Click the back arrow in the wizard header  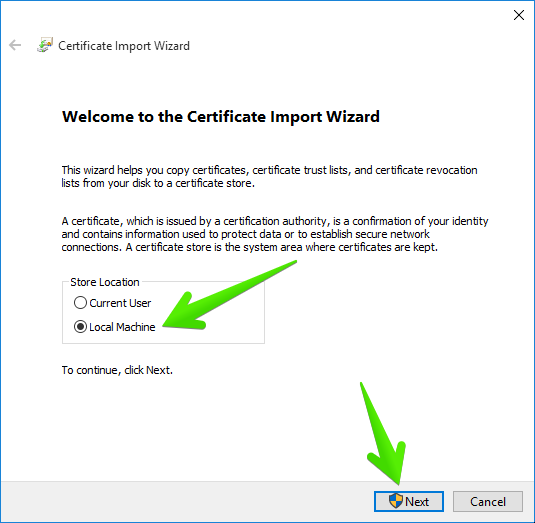pyautogui.click(x=15, y=45)
